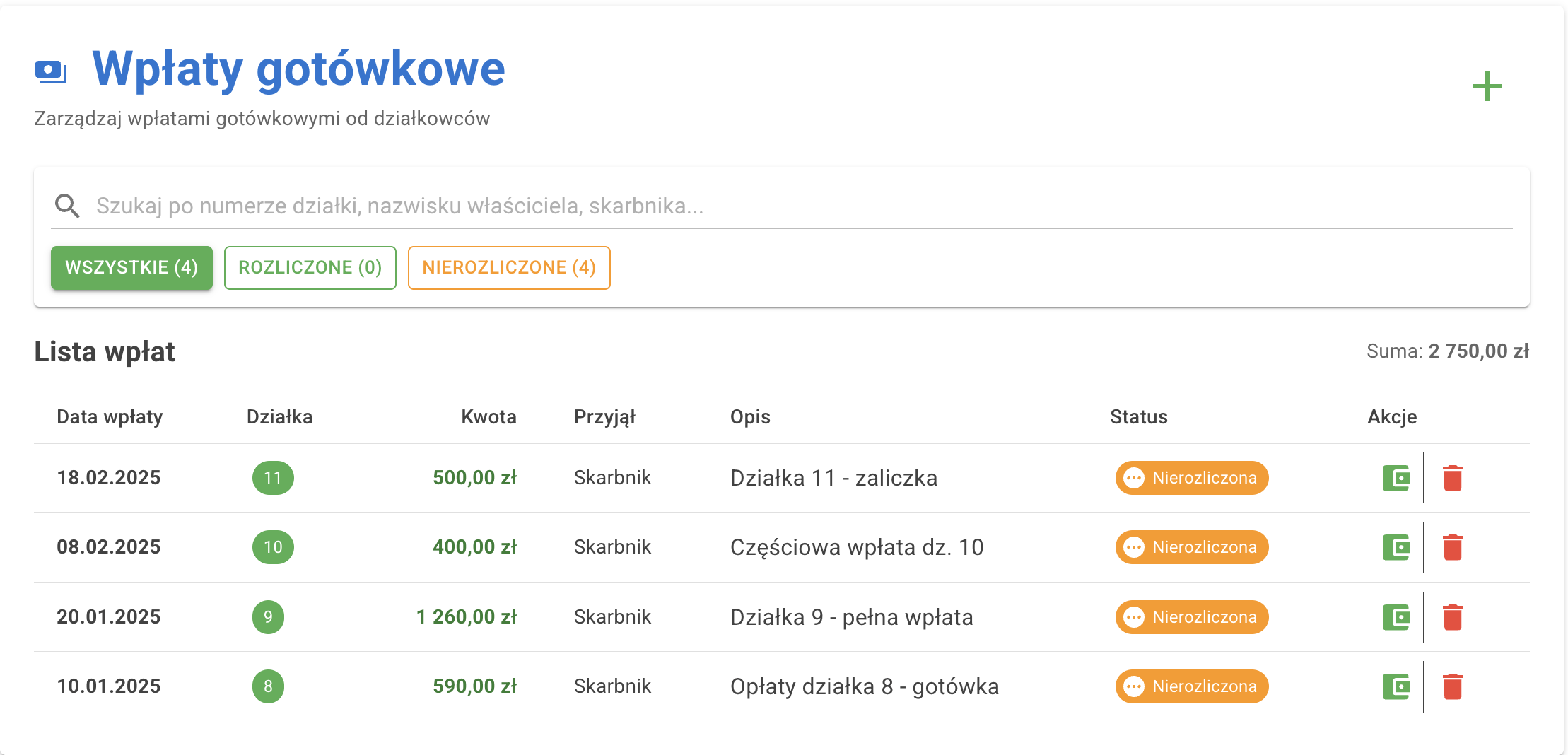The image size is (1568, 755).
Task: Click the green plus to add a new payment
Action: pyautogui.click(x=1488, y=85)
